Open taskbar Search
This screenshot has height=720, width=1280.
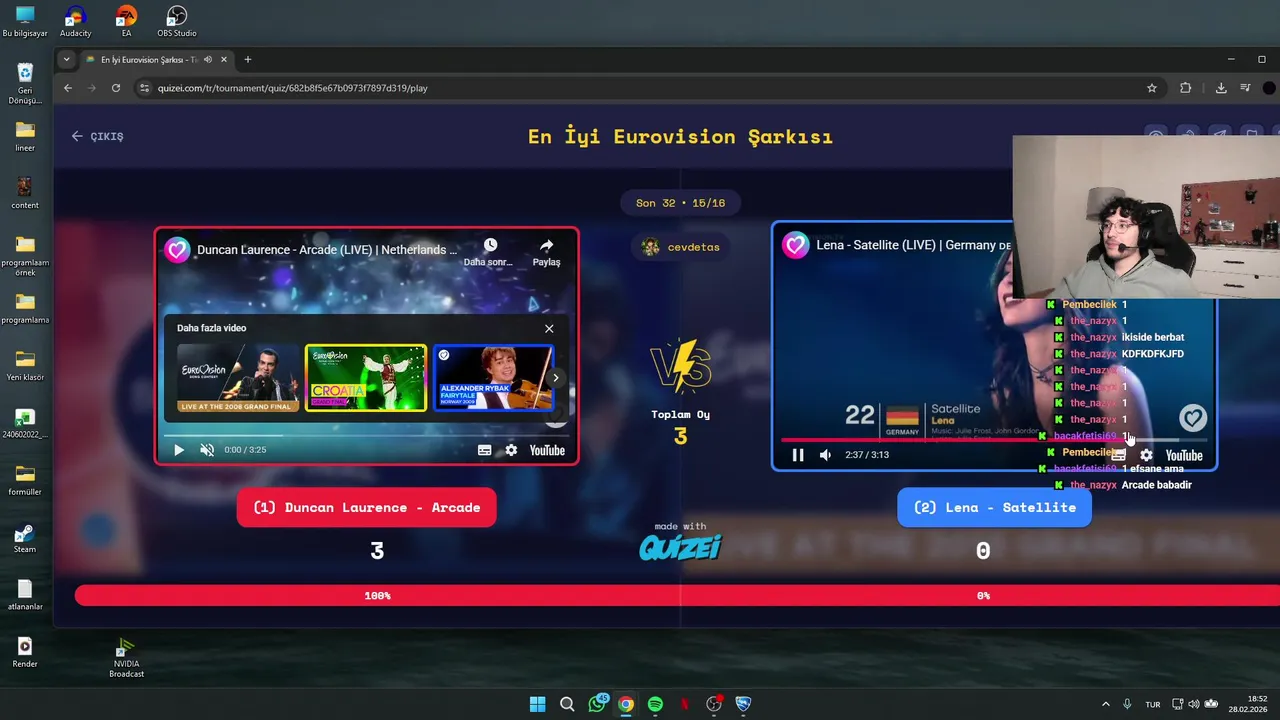click(567, 704)
